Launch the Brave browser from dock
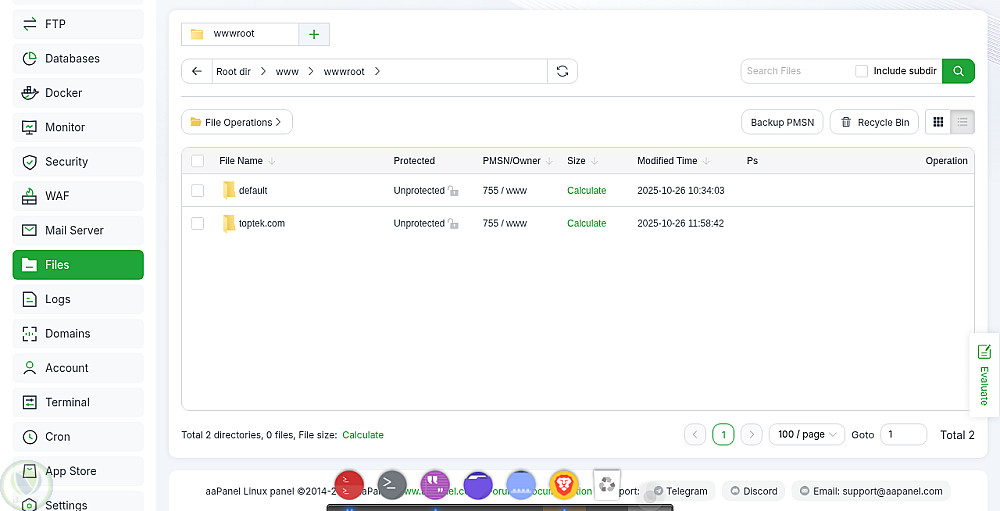This screenshot has width=1000, height=511. click(x=564, y=485)
